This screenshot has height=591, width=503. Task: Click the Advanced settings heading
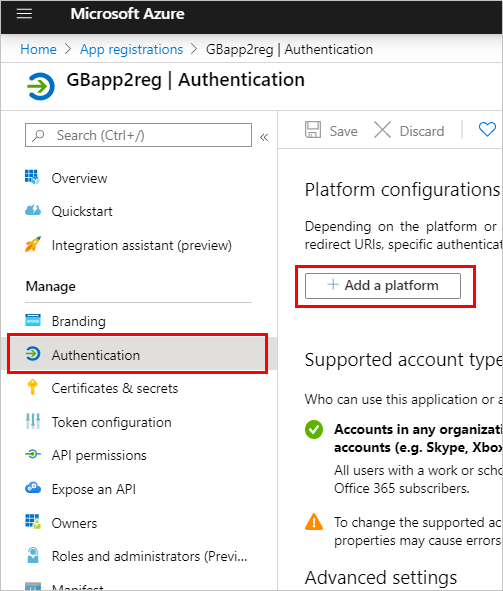point(381,577)
